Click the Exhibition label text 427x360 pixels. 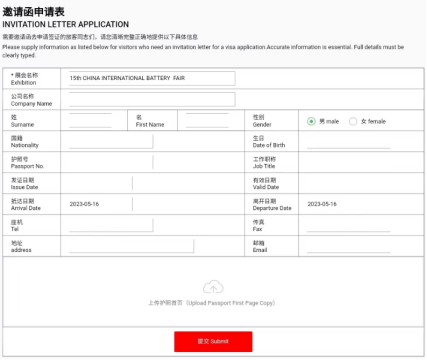coord(24,79)
